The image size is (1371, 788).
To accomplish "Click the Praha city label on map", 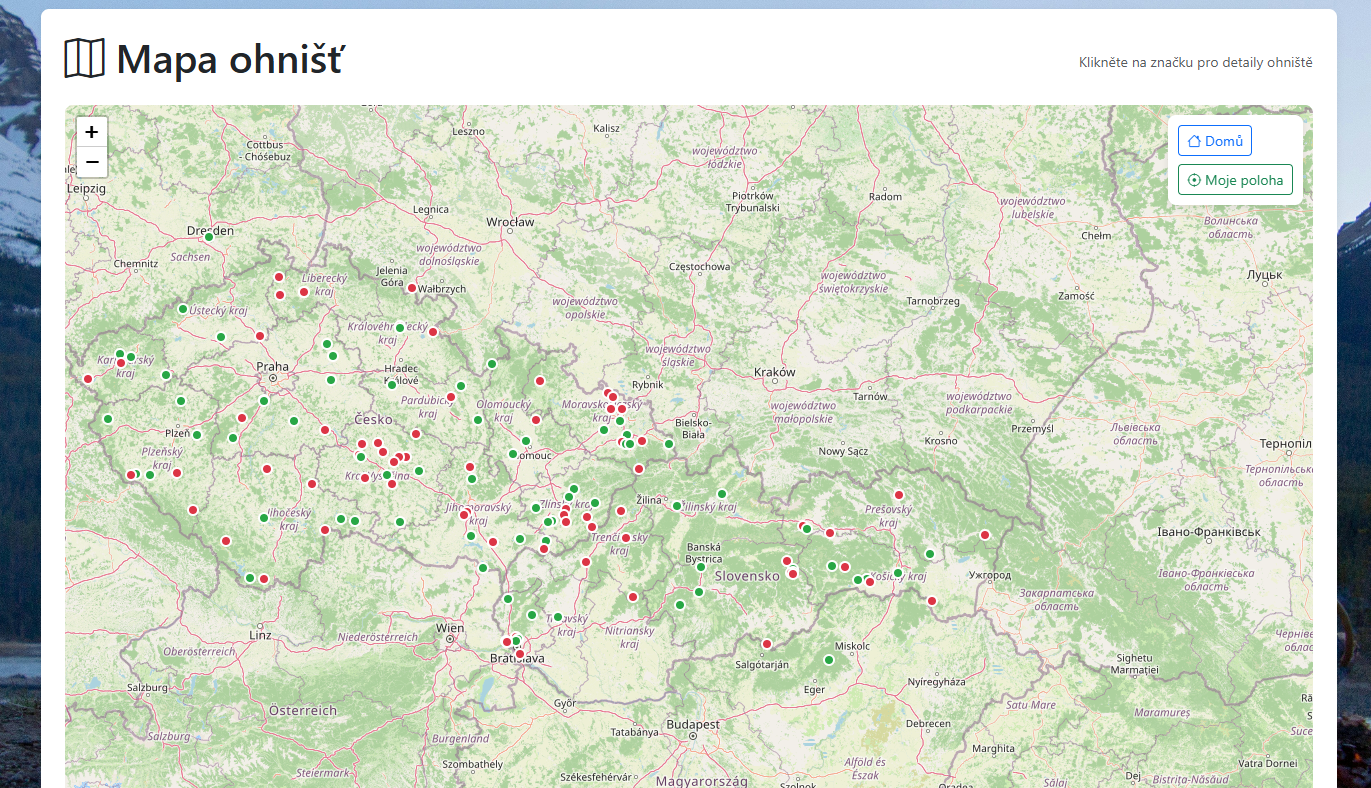I will [272, 367].
